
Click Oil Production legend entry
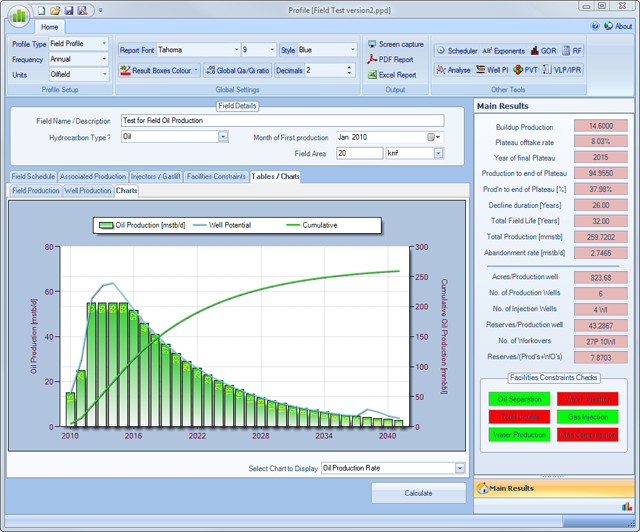[x=142, y=225]
